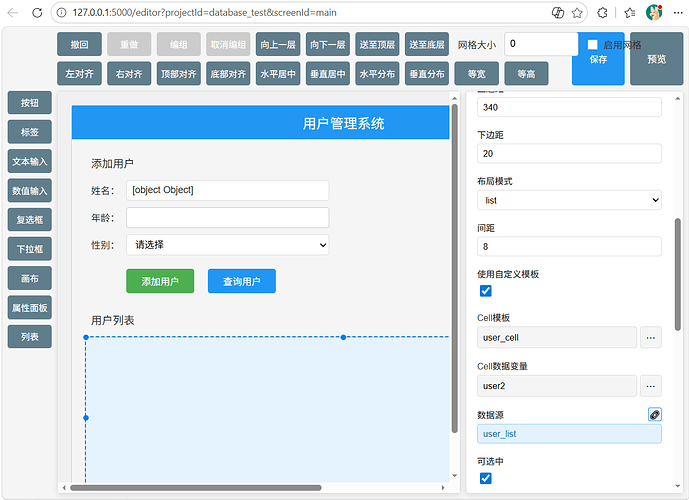Open browser settings three-dot menu
This screenshot has width=689, height=500.
(678, 13)
